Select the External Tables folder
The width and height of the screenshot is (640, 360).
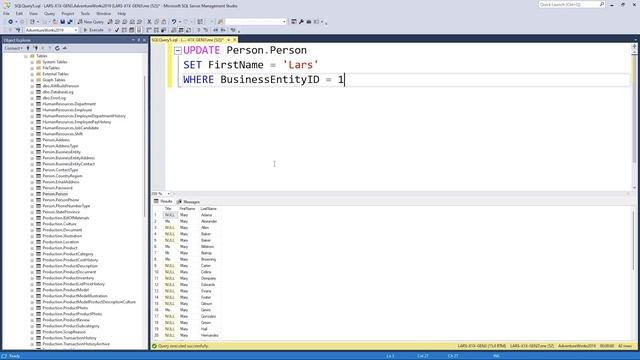pyautogui.click(x=56, y=74)
